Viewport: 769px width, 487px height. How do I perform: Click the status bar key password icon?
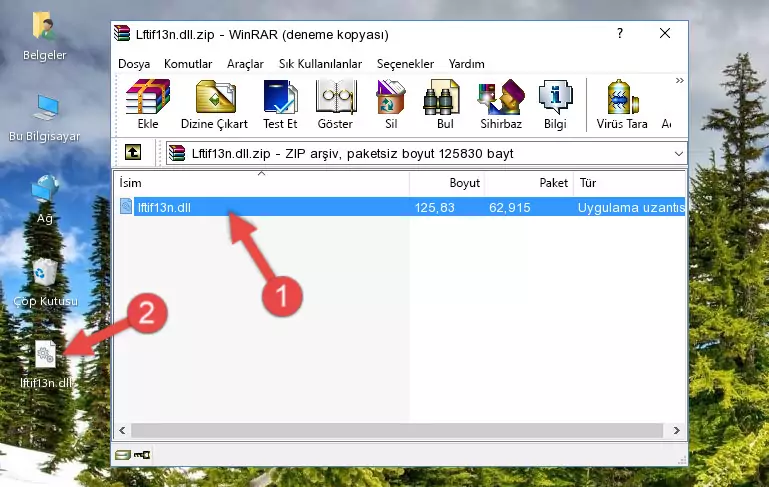[142, 455]
